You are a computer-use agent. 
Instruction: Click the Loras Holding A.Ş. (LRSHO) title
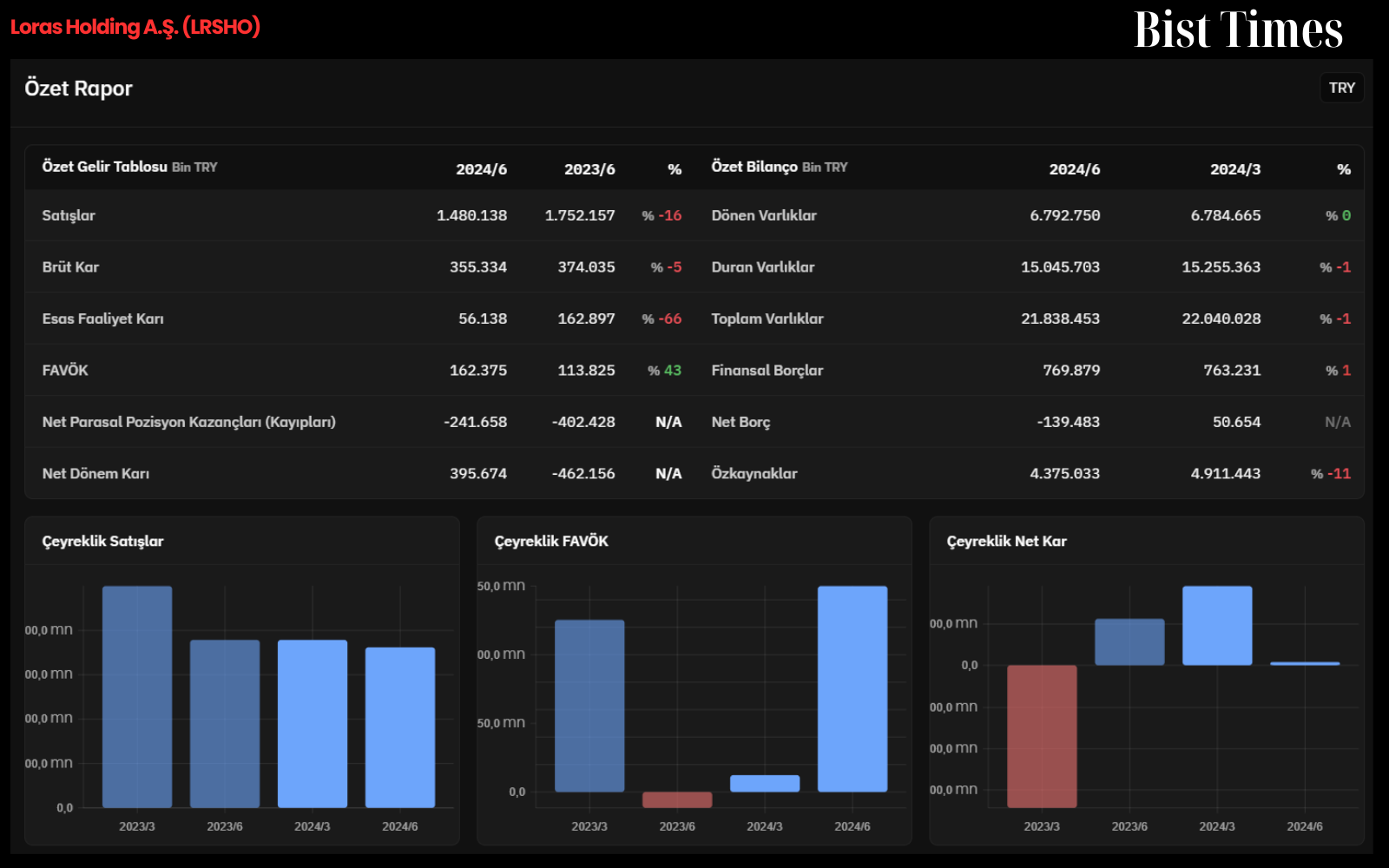click(135, 27)
